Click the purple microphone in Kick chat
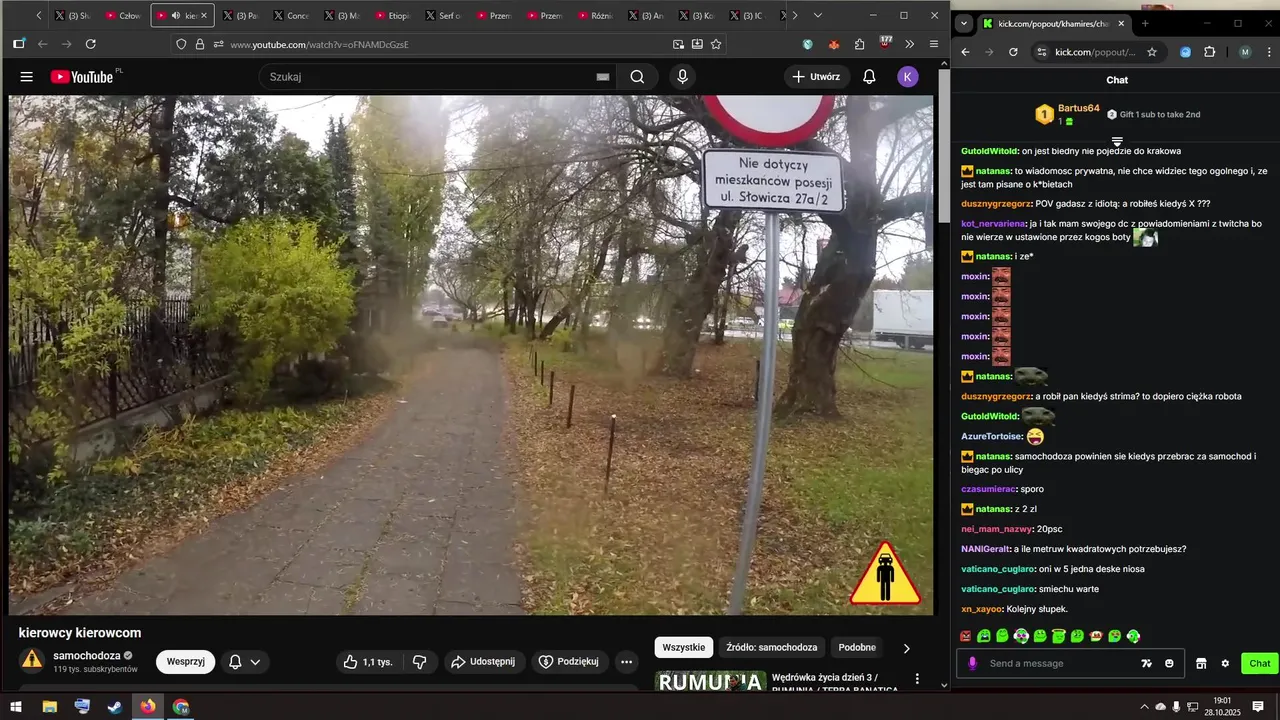 [972, 663]
